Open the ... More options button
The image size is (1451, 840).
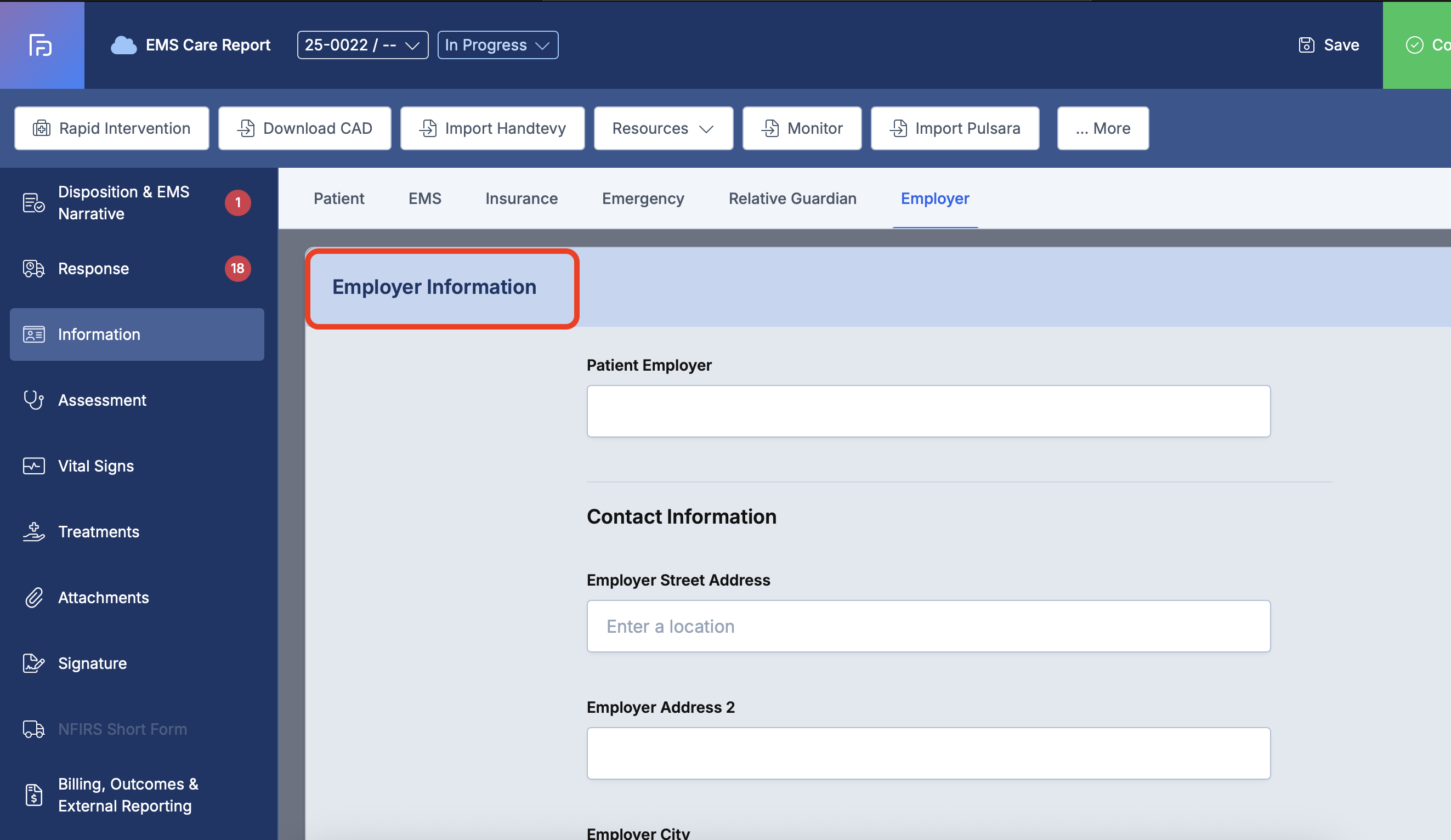pyautogui.click(x=1102, y=128)
